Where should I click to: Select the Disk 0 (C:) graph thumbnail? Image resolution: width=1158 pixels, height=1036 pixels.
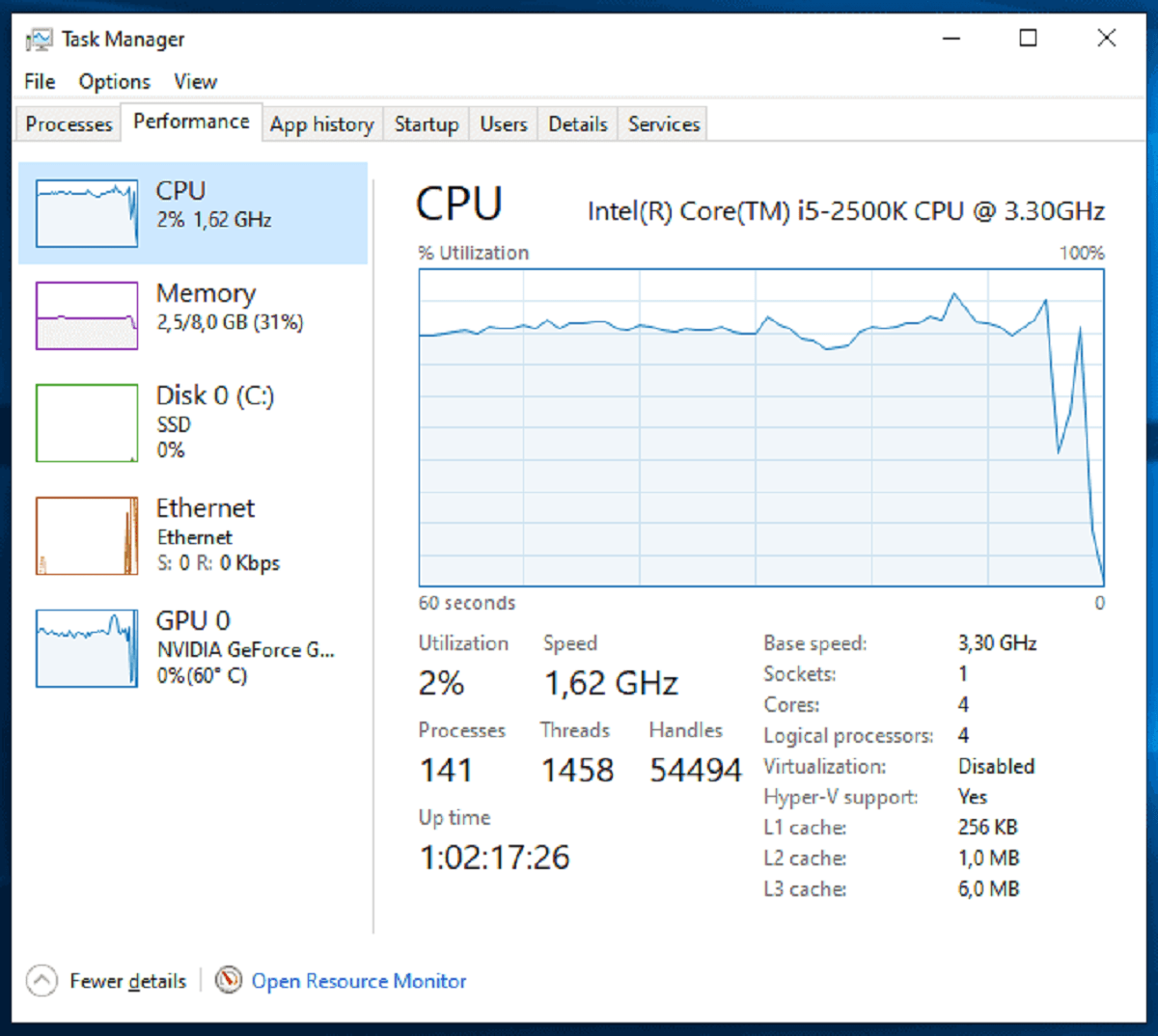(x=86, y=422)
